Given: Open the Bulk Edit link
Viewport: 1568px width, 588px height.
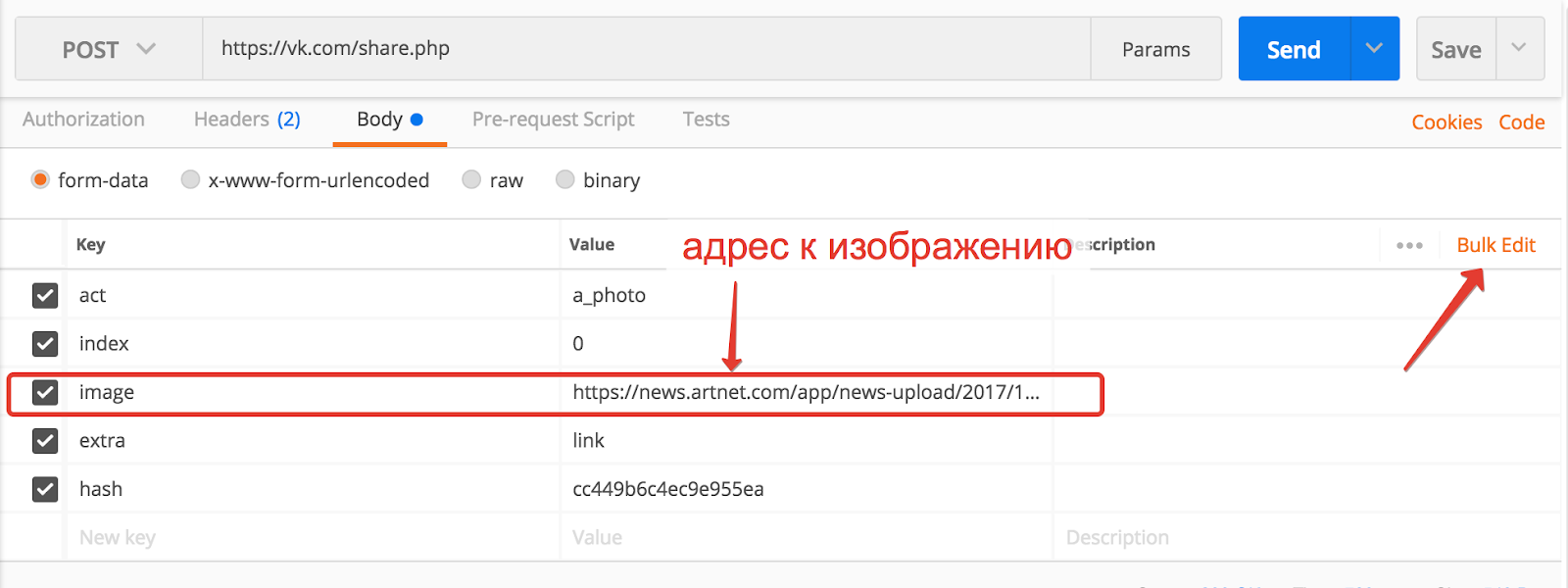Looking at the screenshot, I should [1495, 245].
